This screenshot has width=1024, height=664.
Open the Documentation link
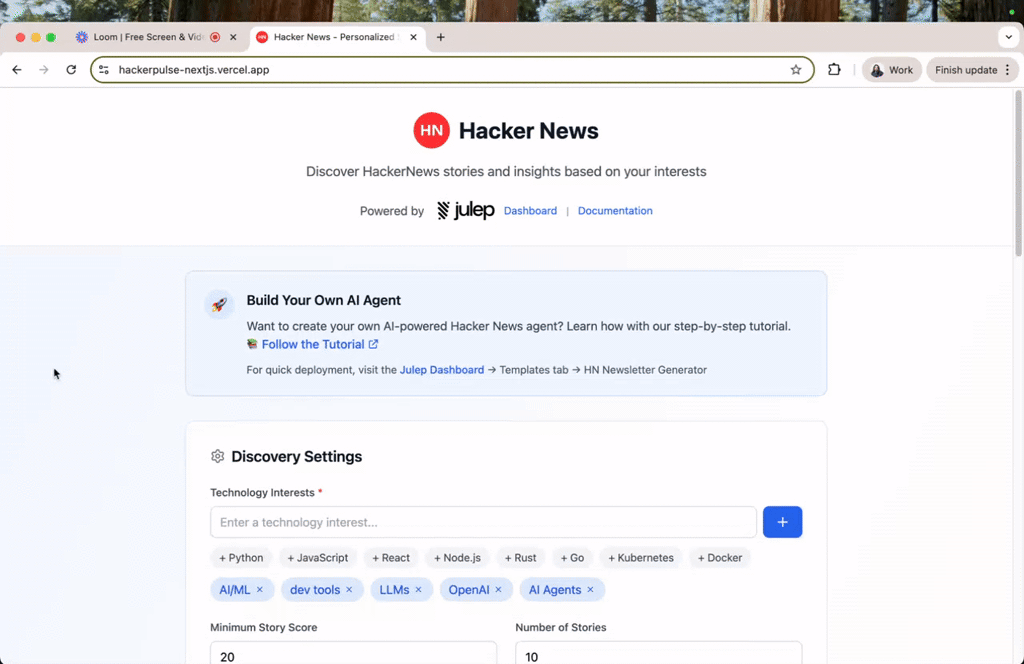(615, 211)
